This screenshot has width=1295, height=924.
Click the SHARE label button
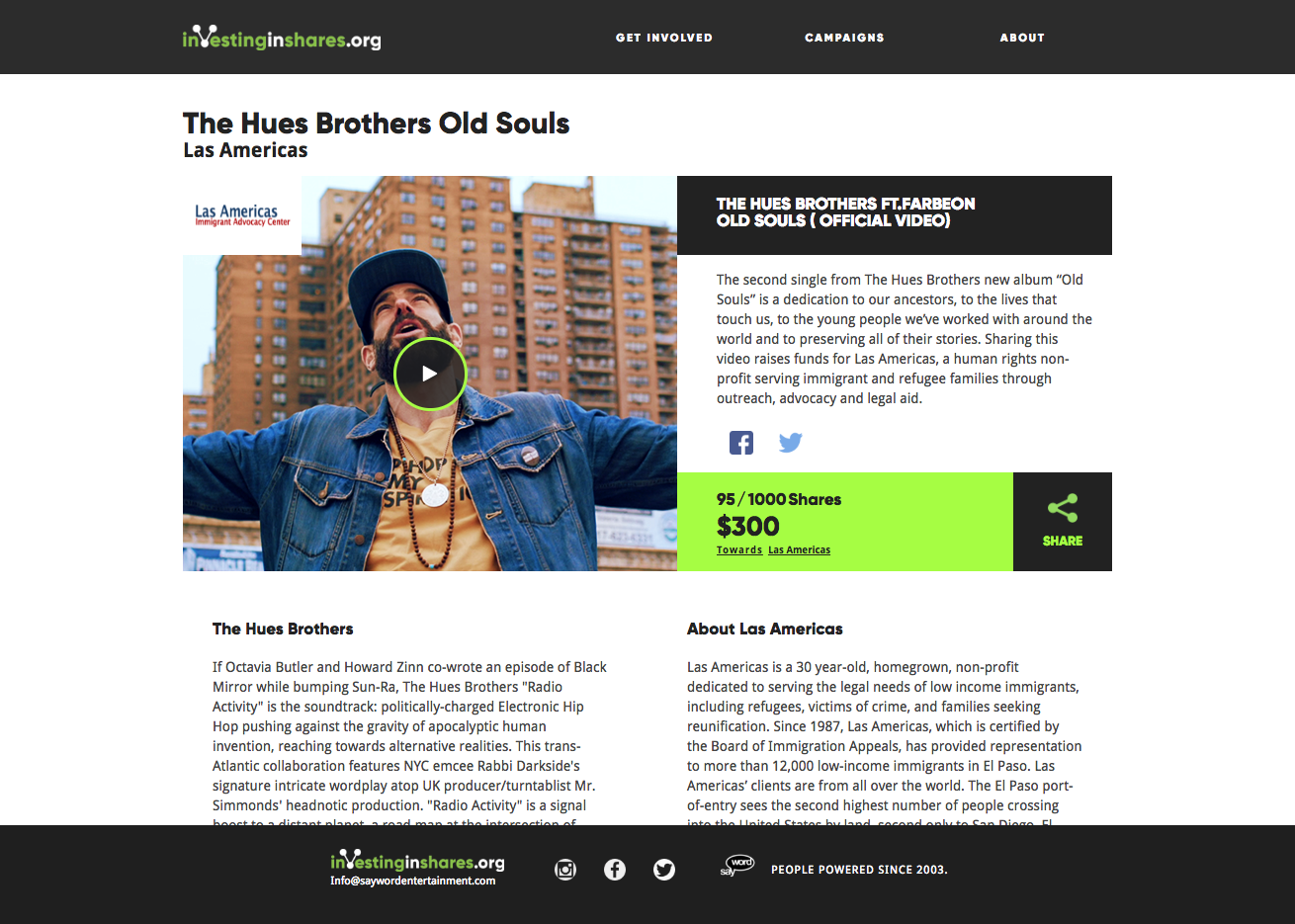[1063, 541]
